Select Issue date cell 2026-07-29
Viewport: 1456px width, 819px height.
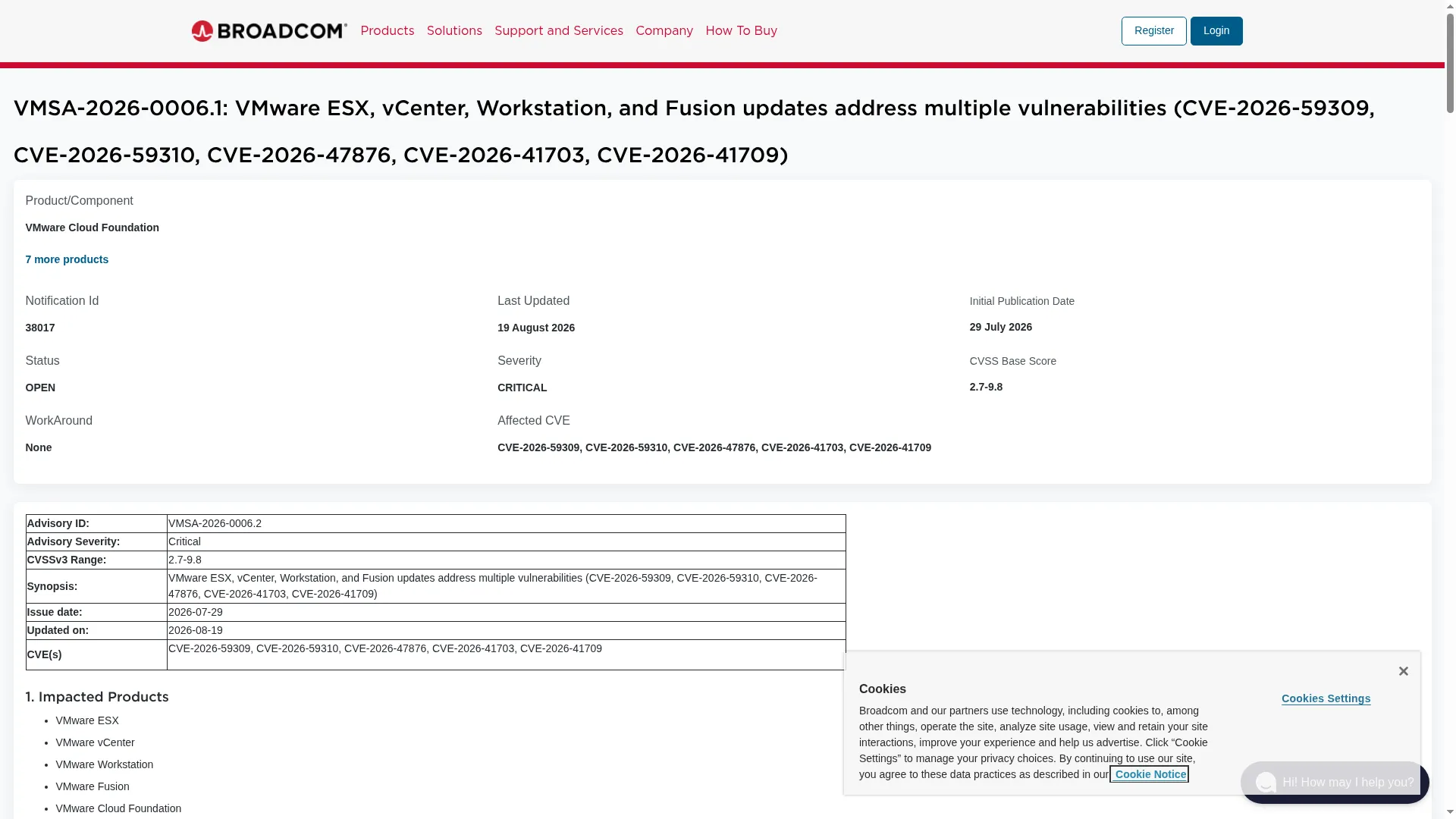coord(506,612)
